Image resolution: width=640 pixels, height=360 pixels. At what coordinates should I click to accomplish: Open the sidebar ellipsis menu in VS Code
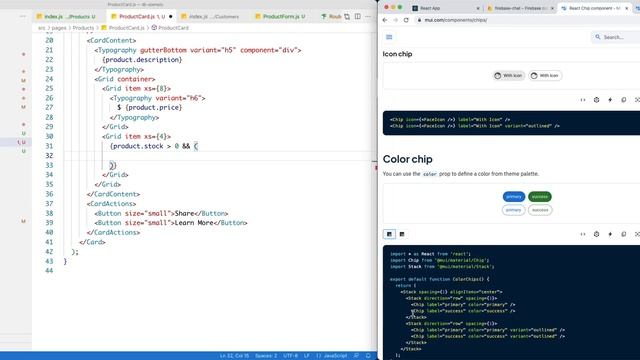(x=23, y=17)
